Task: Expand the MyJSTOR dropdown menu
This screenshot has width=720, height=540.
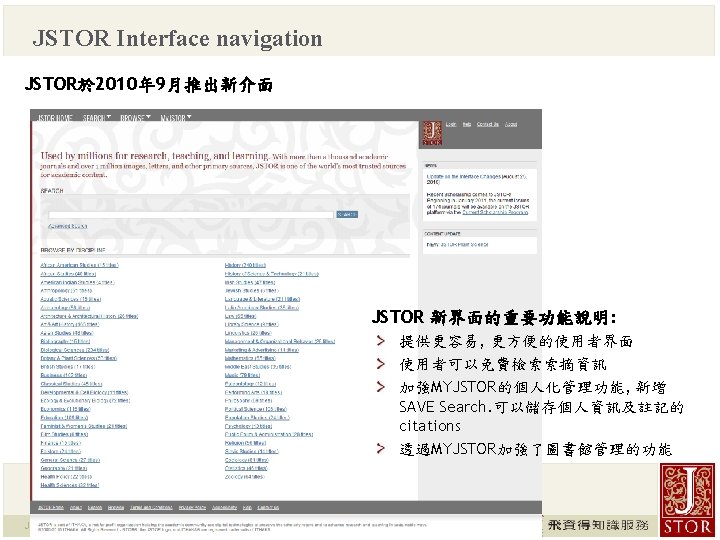Action: [176, 118]
